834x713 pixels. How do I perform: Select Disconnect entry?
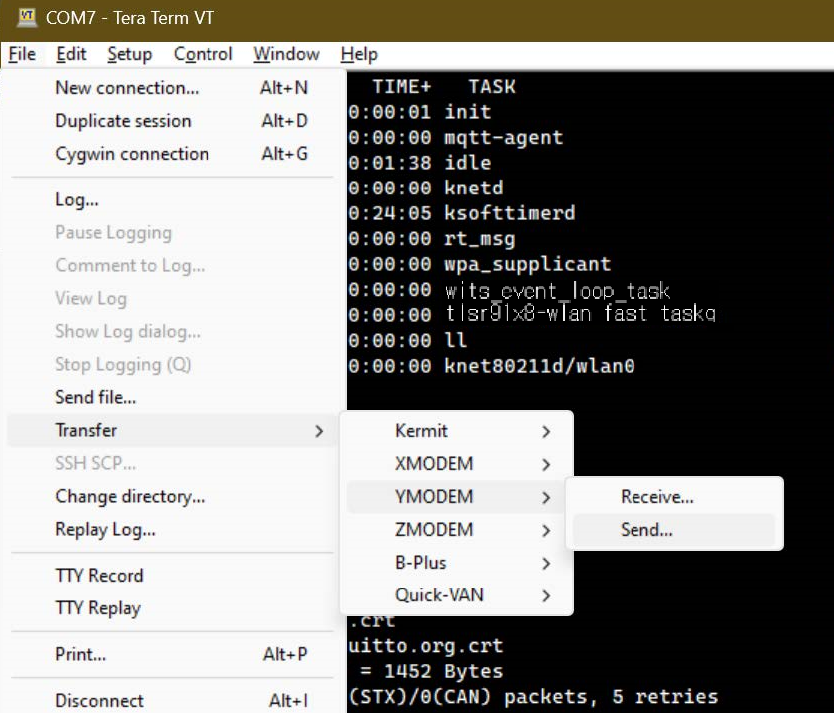click(x=173, y=700)
